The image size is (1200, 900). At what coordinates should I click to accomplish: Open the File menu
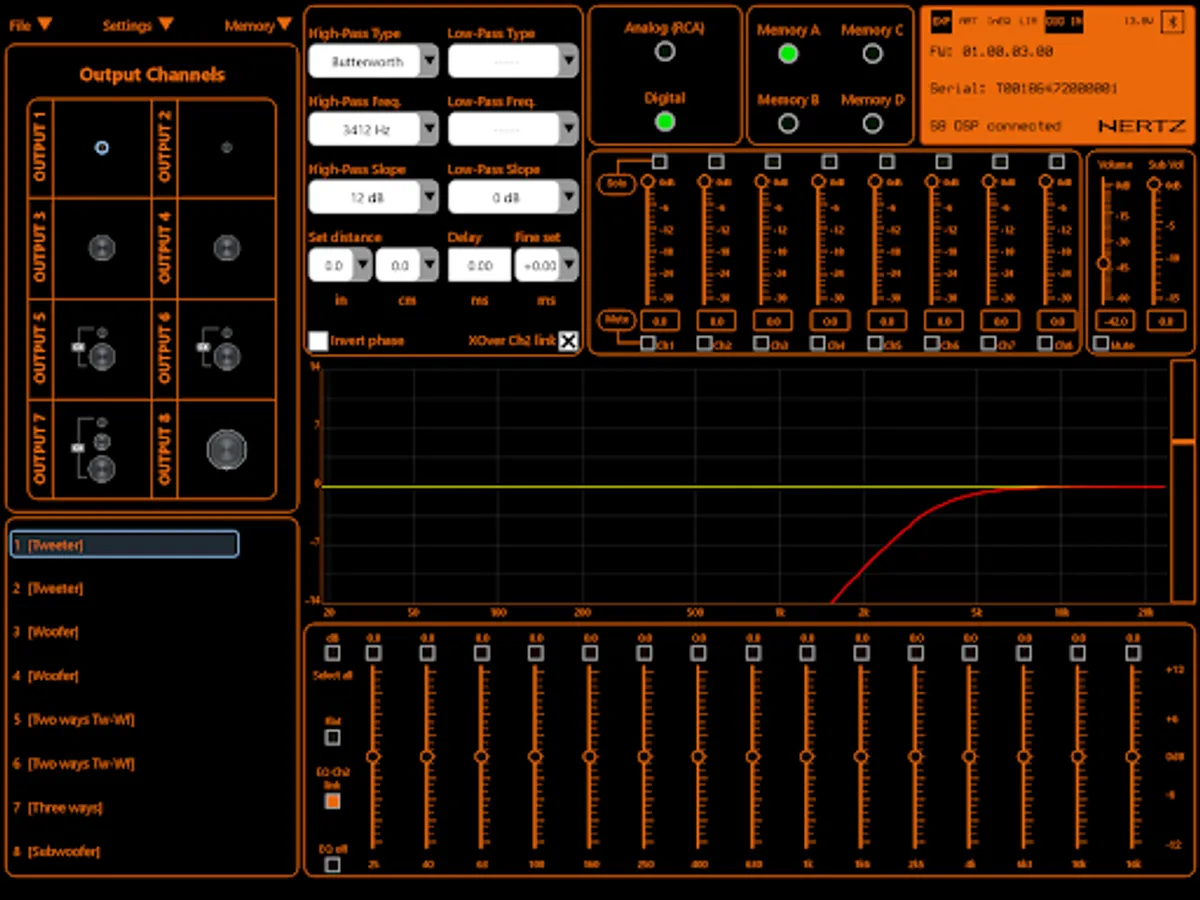31,25
